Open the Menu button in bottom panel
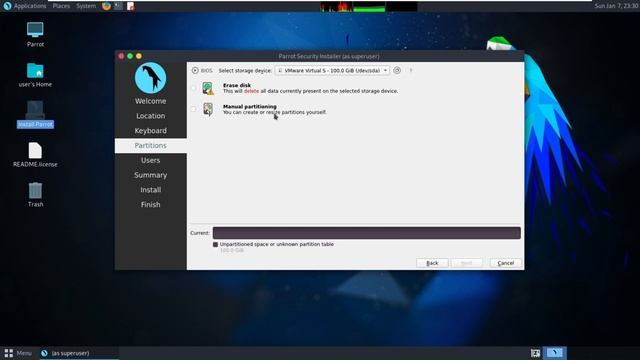 tap(18, 353)
